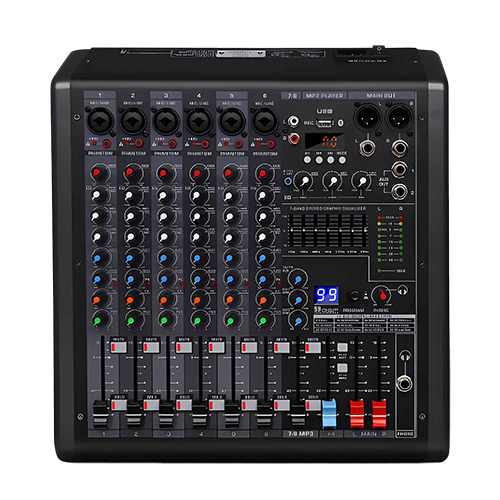Viewport: 500px width, 500px height.
Task: Click the channel 6 orange FX knob
Action: pos(265,299)
